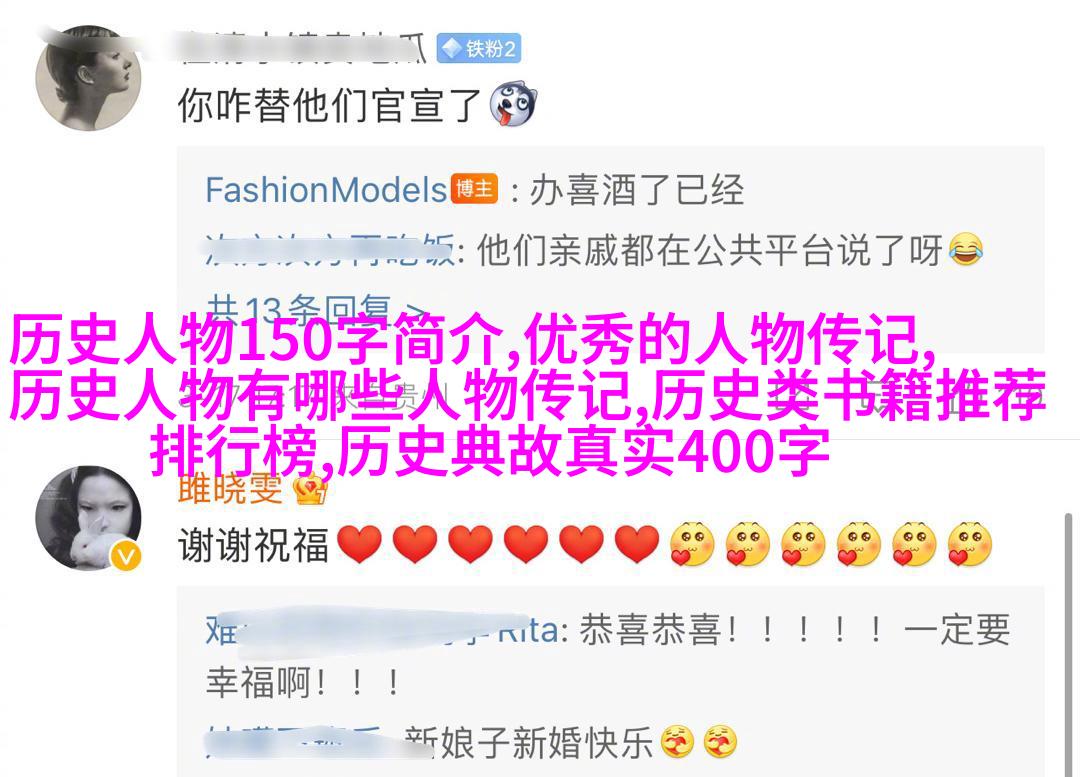The height and width of the screenshot is (777, 1080).
Task: Click the 谢谢祝福 comment text
Action: pyautogui.click(x=253, y=545)
